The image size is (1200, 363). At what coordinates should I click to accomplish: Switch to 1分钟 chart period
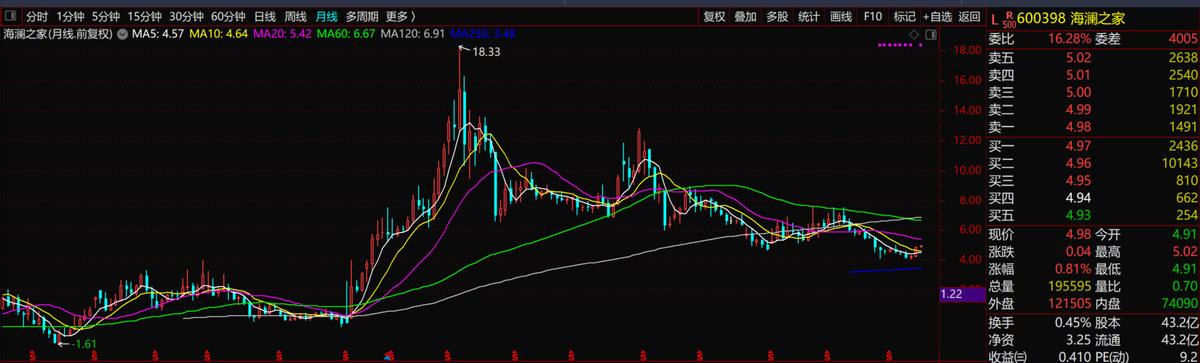coord(70,16)
